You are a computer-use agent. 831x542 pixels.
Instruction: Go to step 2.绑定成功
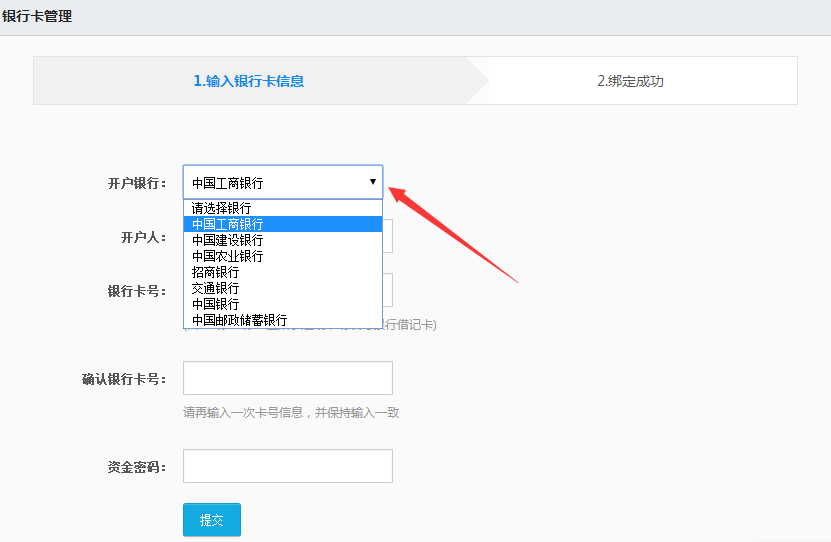coord(630,81)
